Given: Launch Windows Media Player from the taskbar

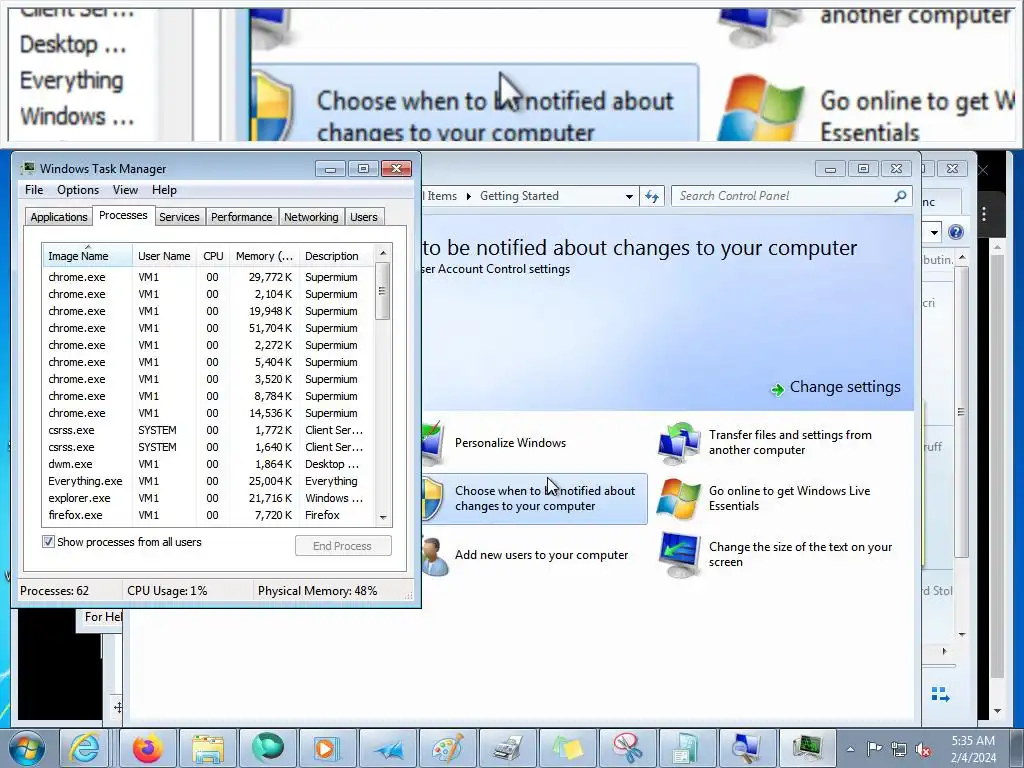Looking at the screenshot, I should coord(327,748).
